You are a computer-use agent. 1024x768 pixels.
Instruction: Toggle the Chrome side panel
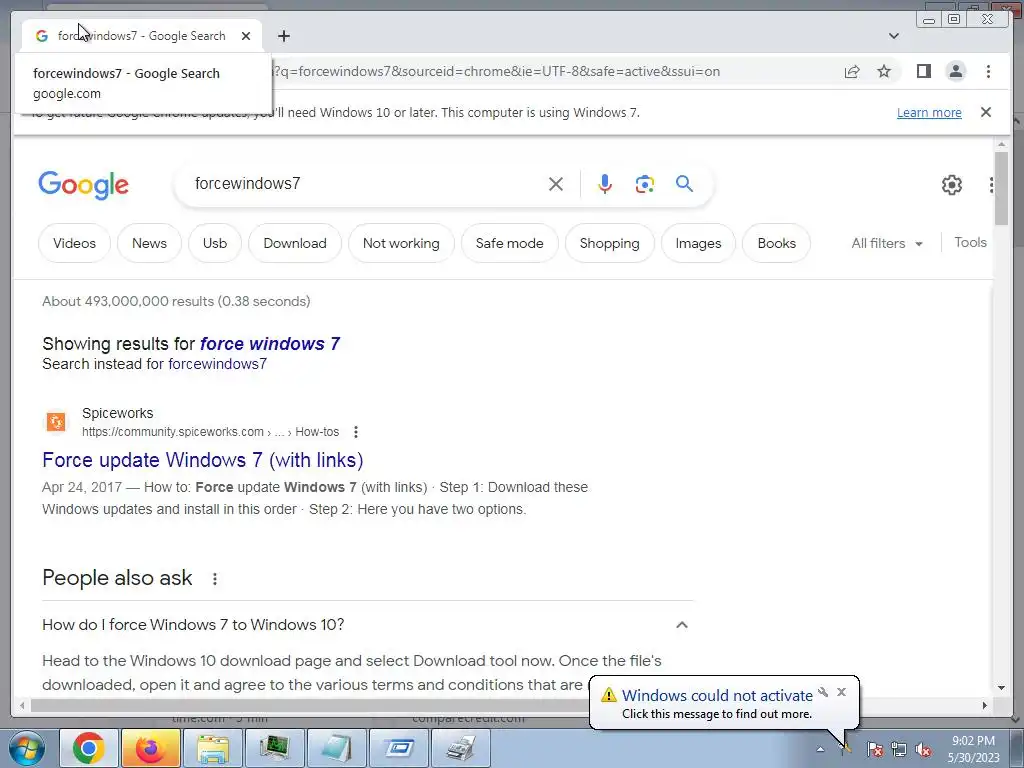pyautogui.click(x=923, y=71)
